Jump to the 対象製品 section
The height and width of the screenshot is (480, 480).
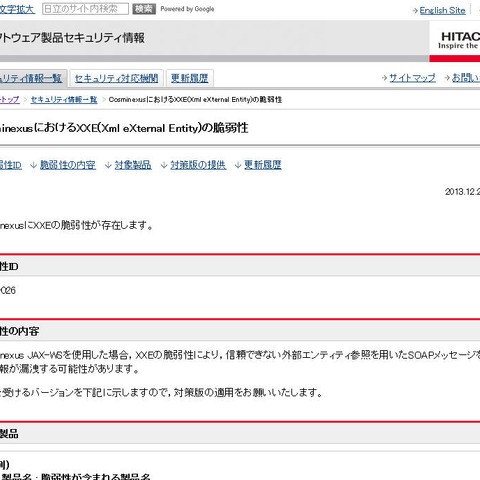pyautogui.click(x=133, y=165)
